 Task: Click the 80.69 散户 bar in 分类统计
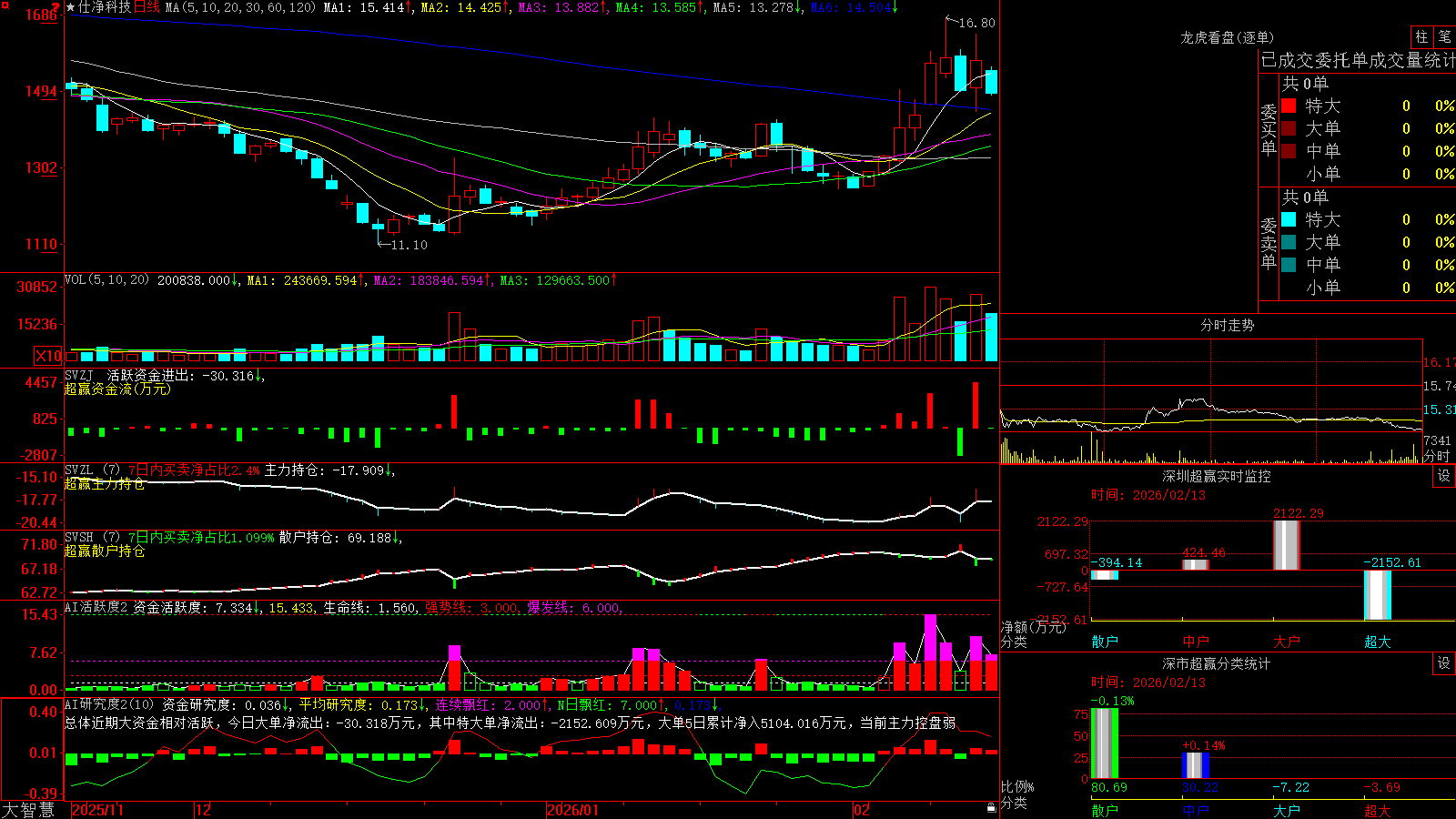pyautogui.click(x=1105, y=743)
